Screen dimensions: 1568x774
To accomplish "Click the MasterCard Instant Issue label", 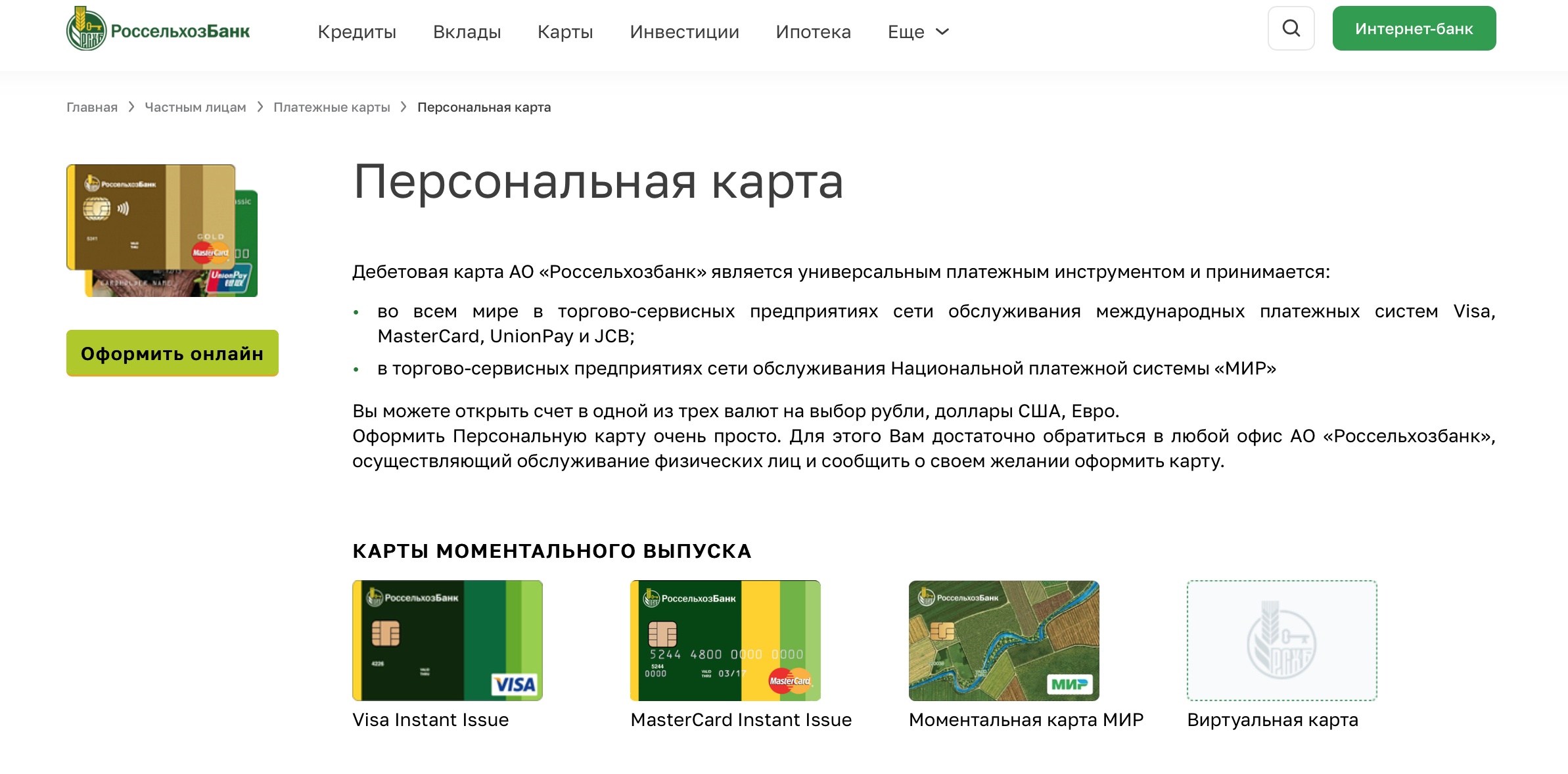I will point(741,719).
